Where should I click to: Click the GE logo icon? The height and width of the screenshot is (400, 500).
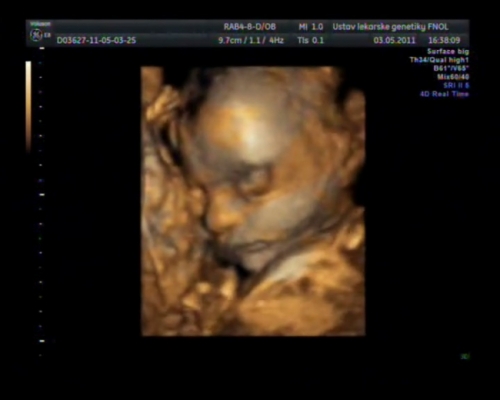pyautogui.click(x=36, y=35)
